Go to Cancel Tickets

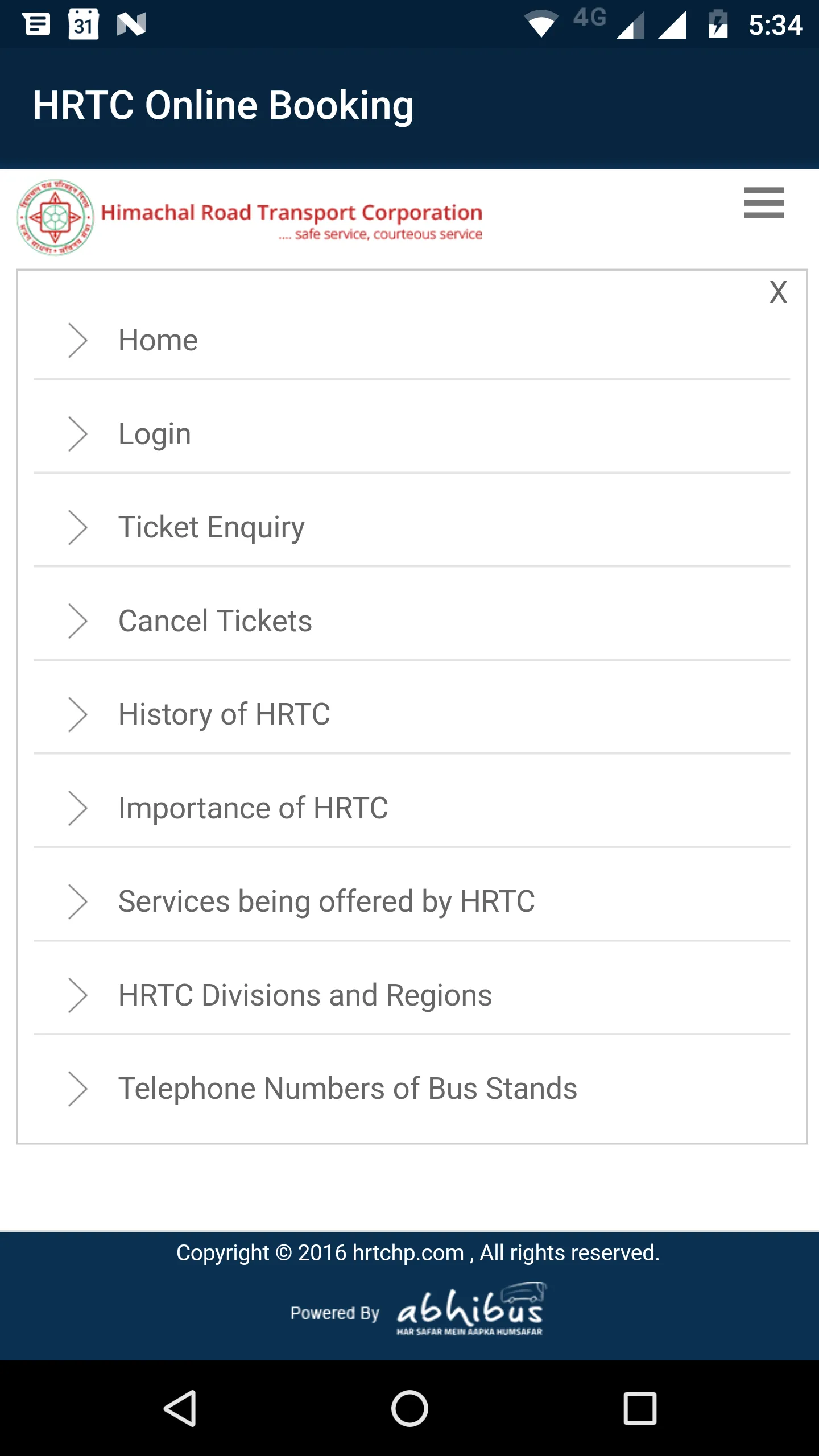(x=215, y=621)
